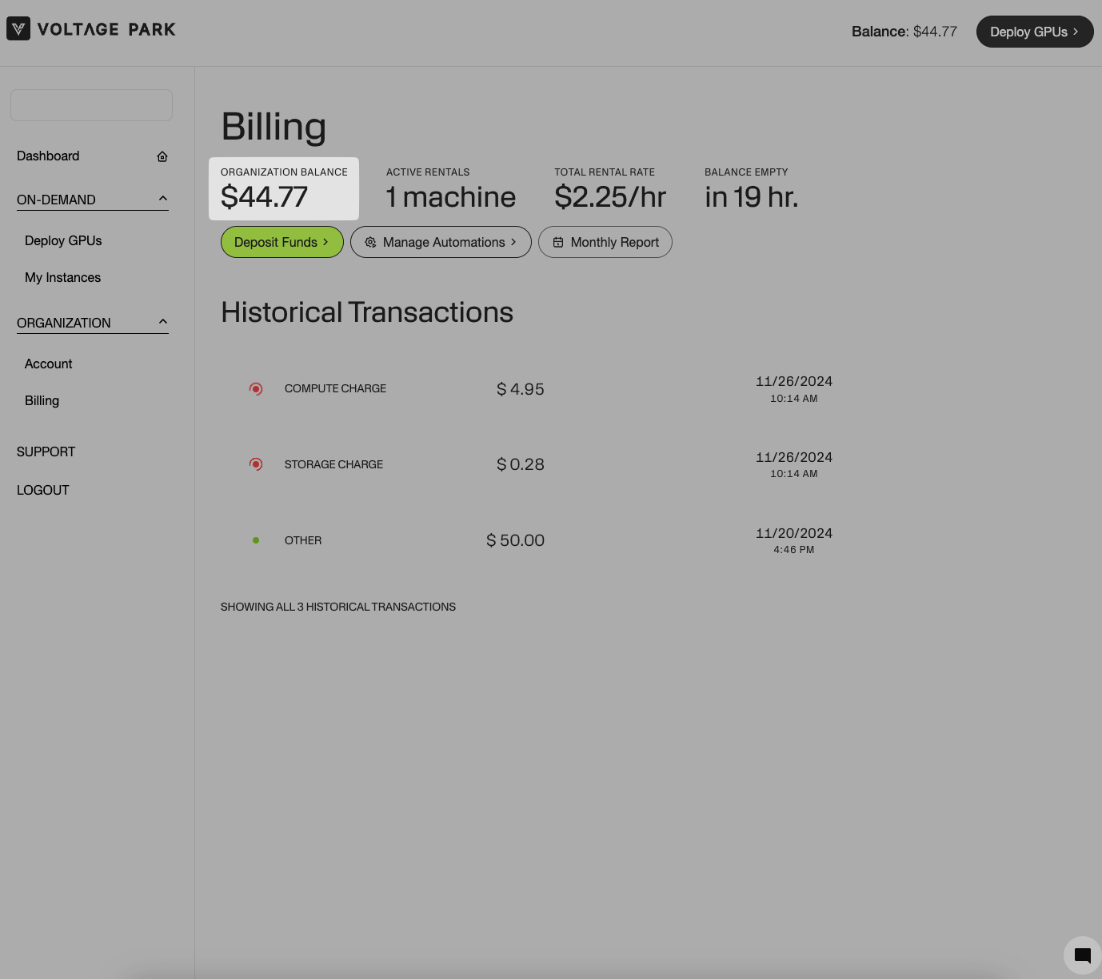This screenshot has height=979, width=1102.
Task: Open the Billing sidebar item
Action: tap(42, 401)
